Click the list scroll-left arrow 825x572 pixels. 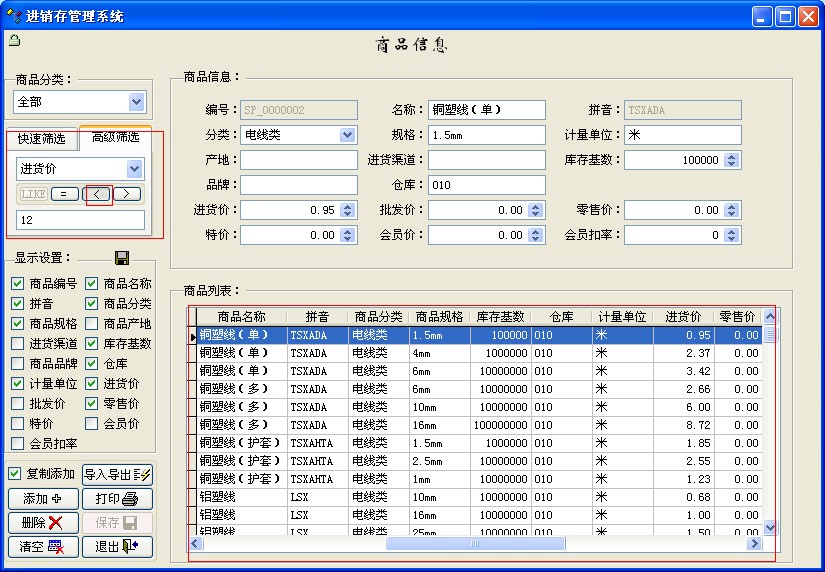coord(195,544)
